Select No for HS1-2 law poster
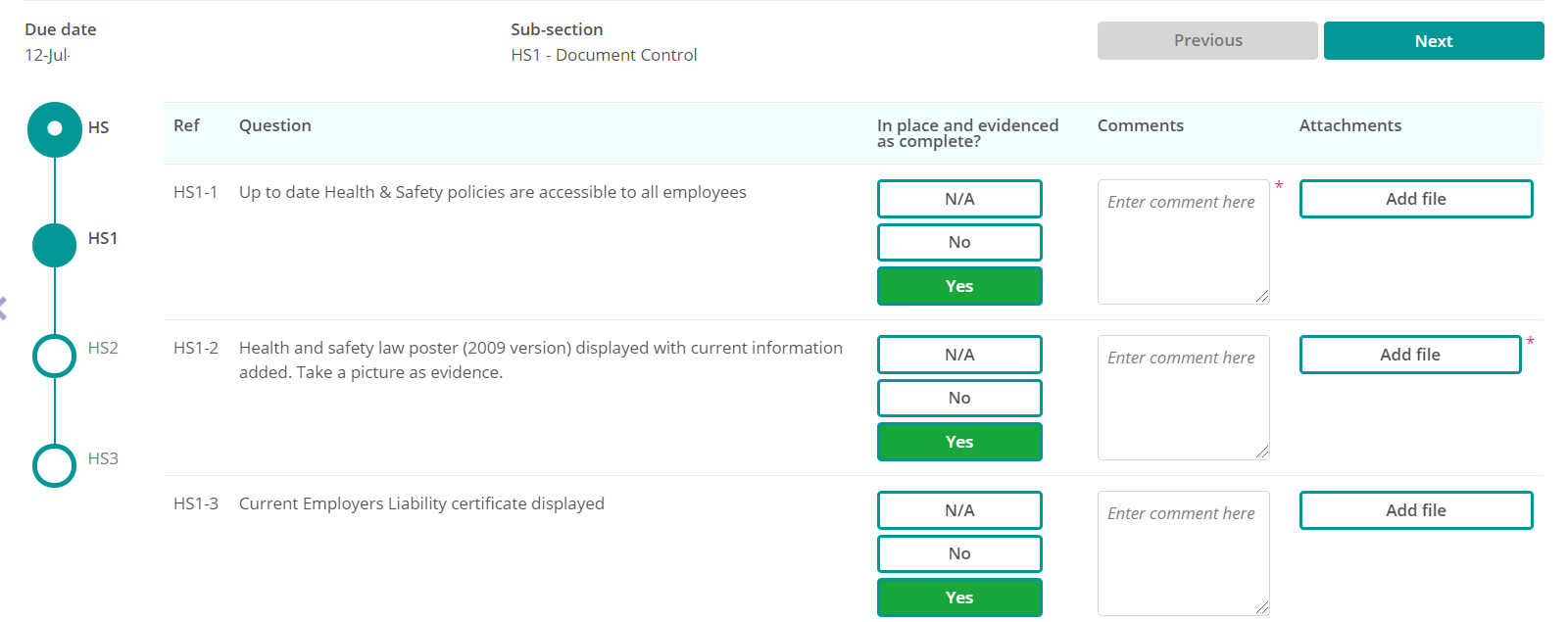This screenshot has height=622, width=1568. click(x=959, y=398)
